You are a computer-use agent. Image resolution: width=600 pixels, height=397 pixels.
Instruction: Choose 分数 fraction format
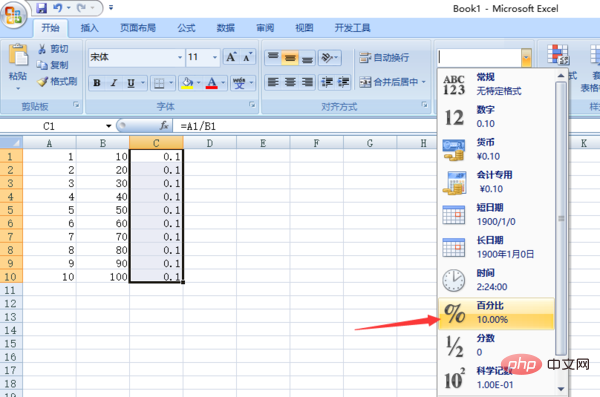pos(496,345)
